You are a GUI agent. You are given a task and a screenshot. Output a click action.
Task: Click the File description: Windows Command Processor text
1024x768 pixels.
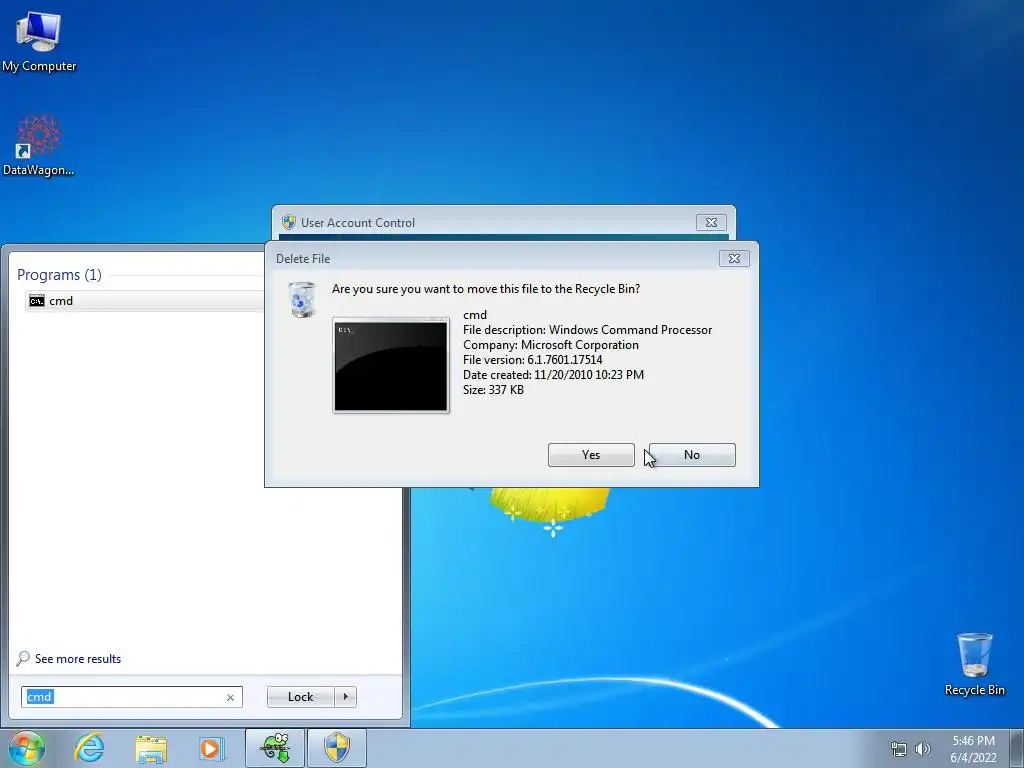pyautogui.click(x=588, y=330)
